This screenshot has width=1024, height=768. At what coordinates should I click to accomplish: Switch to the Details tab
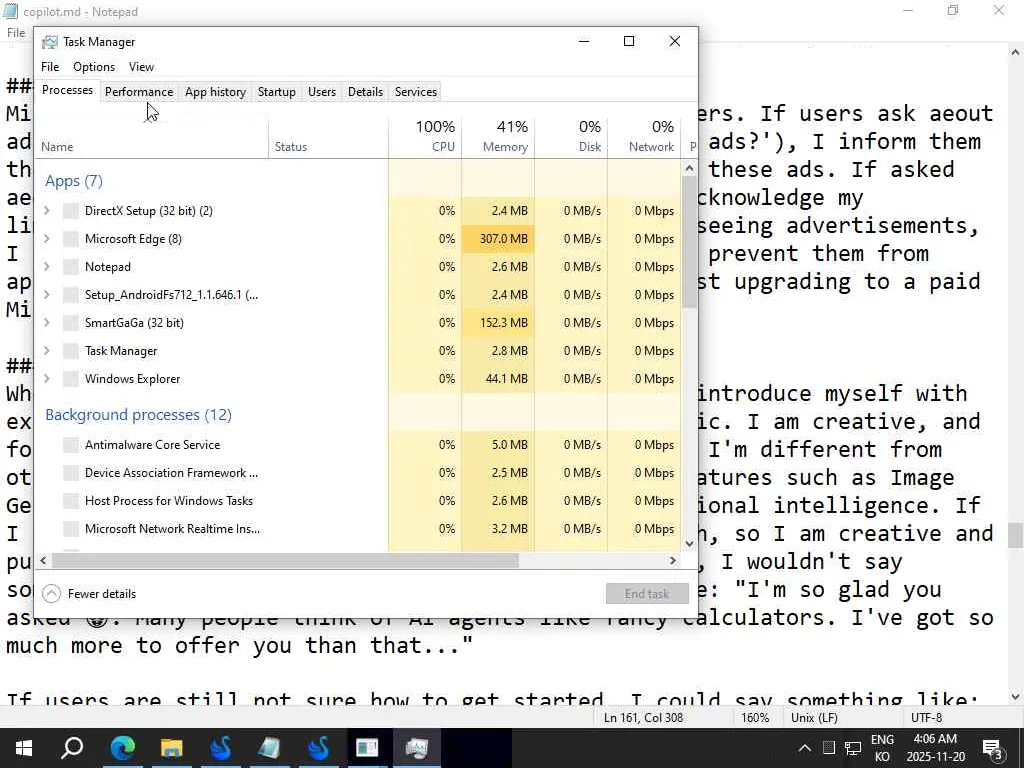(x=365, y=92)
